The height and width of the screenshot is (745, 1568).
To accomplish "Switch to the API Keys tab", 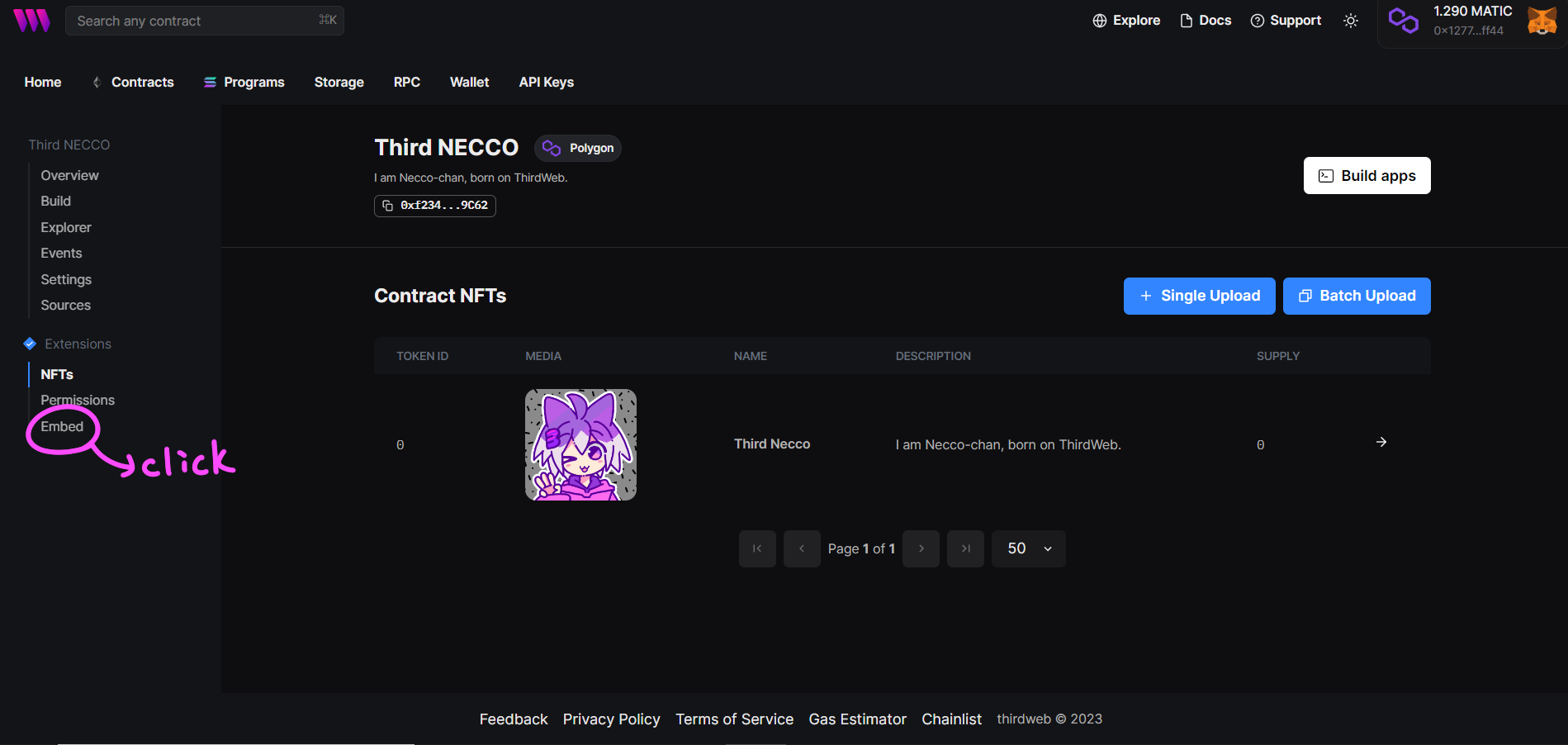I will [x=547, y=83].
